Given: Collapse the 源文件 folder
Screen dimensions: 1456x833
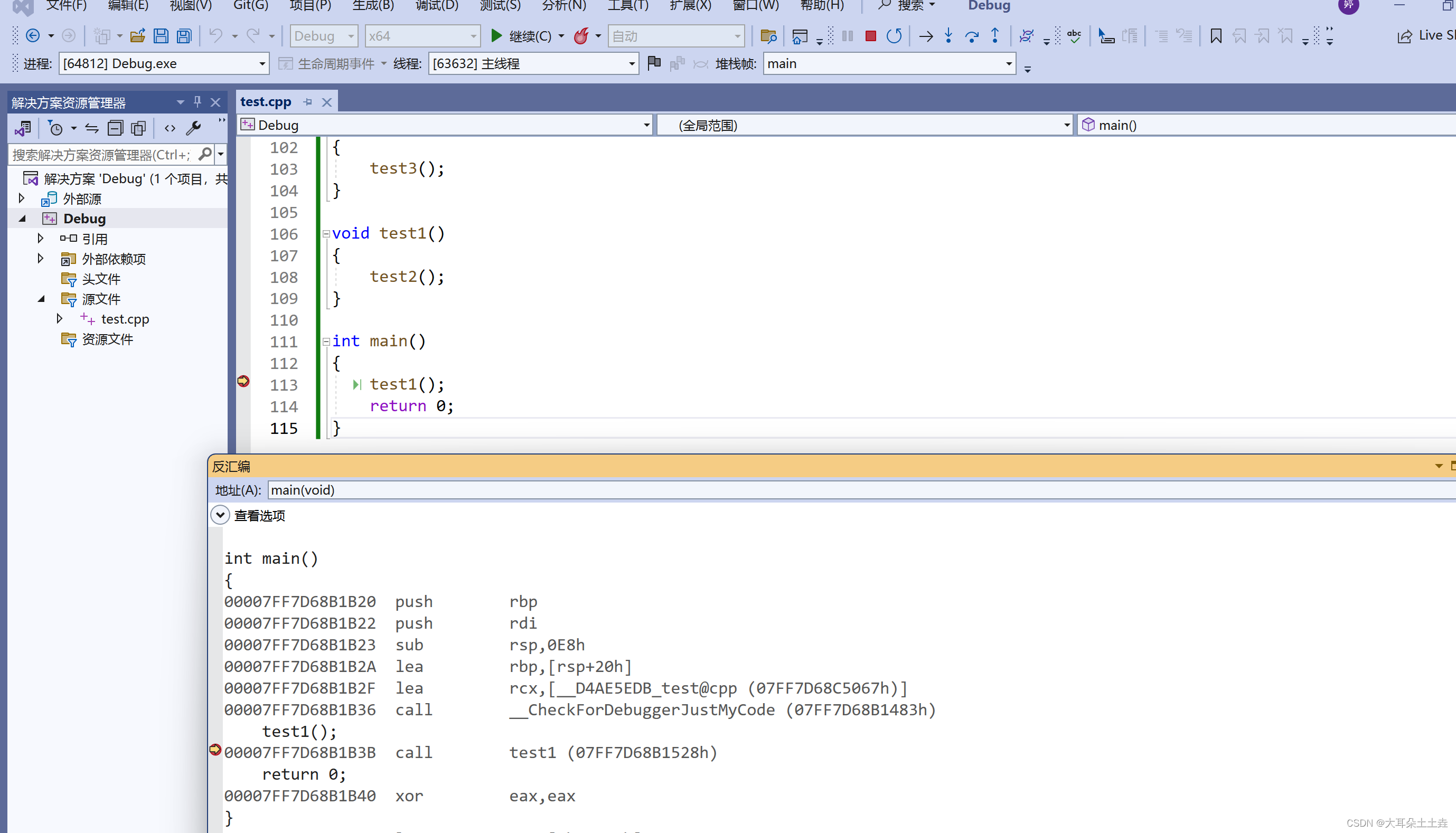Looking at the screenshot, I should pyautogui.click(x=41, y=299).
